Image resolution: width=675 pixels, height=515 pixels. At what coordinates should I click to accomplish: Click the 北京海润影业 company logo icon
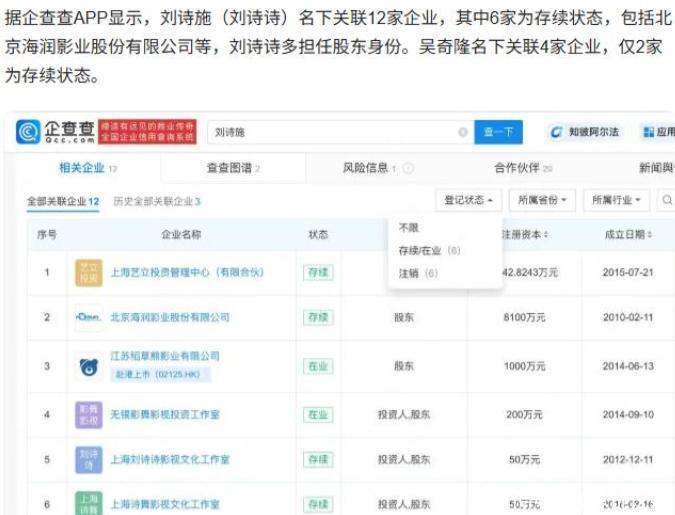point(89,317)
